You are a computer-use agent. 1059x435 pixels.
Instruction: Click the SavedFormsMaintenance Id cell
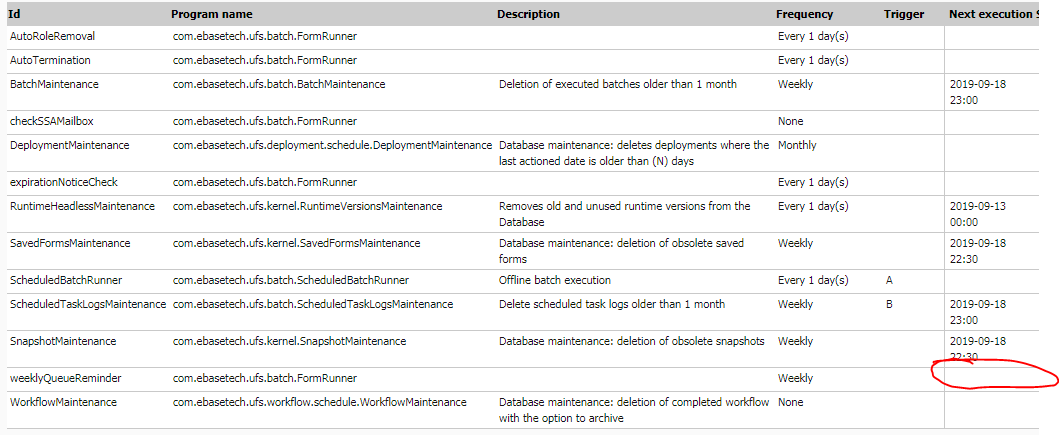(x=70, y=243)
